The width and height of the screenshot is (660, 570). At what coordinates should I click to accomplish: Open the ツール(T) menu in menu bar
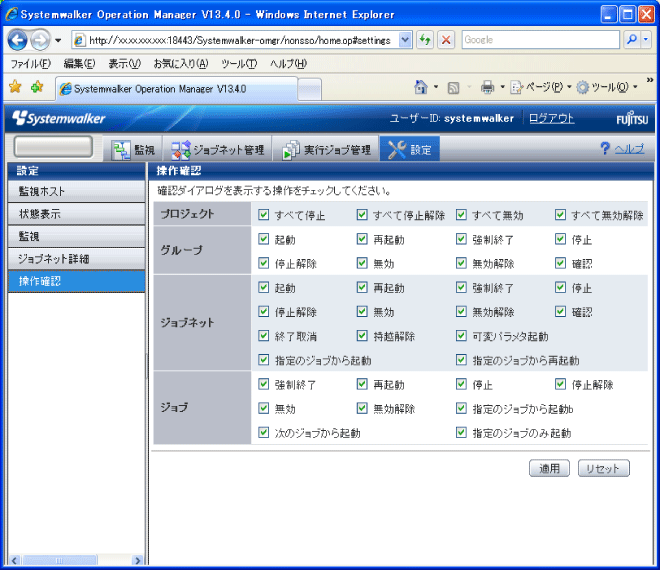pyautogui.click(x=239, y=64)
